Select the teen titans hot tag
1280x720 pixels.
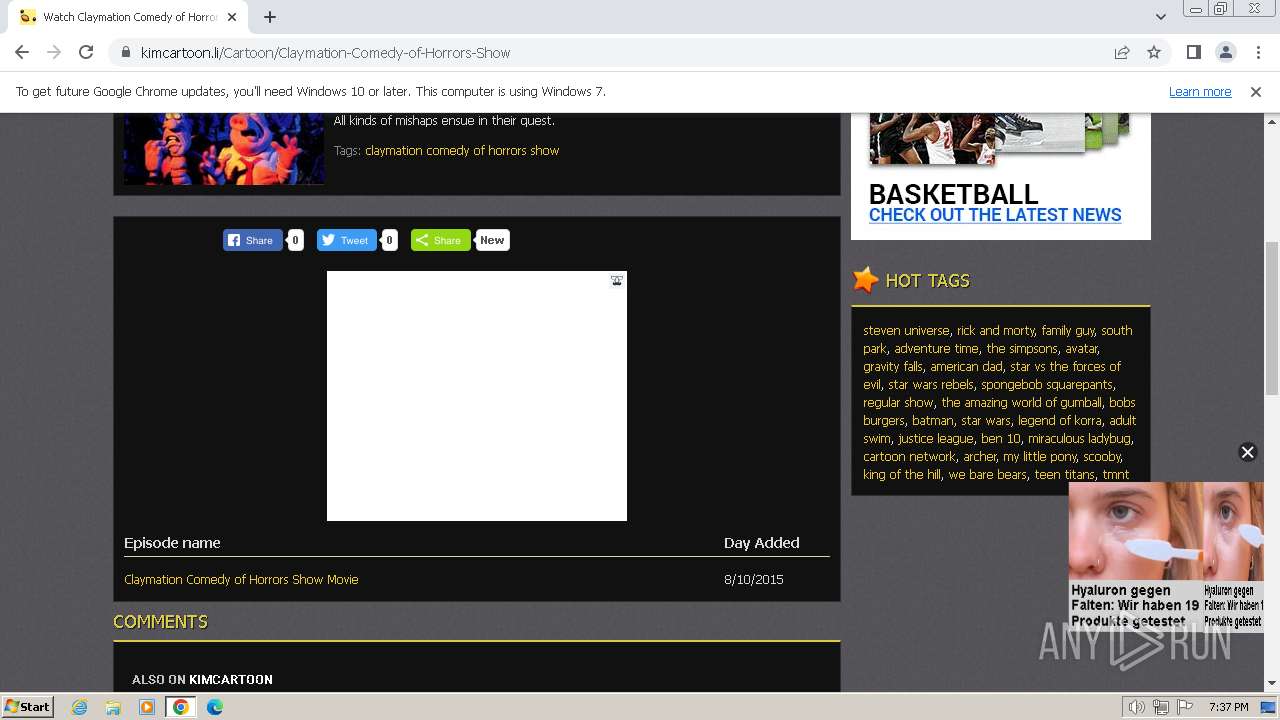[x=1064, y=475]
